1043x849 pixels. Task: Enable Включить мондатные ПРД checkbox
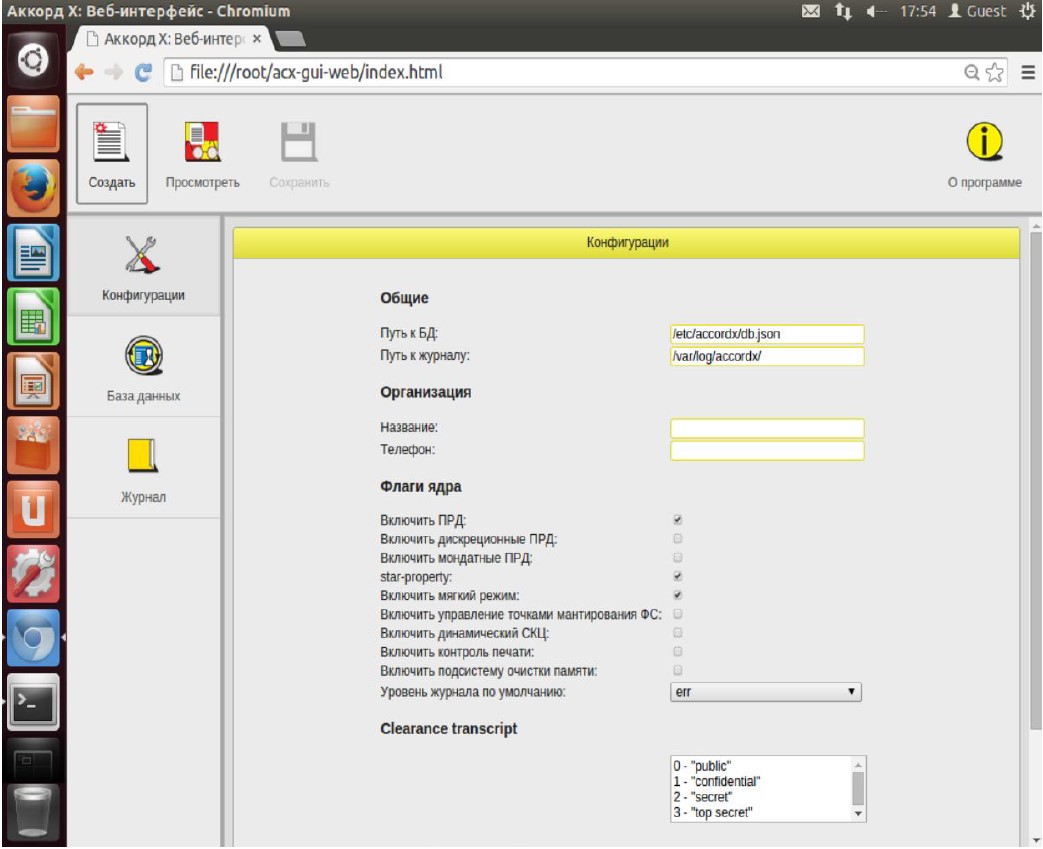[x=677, y=558]
